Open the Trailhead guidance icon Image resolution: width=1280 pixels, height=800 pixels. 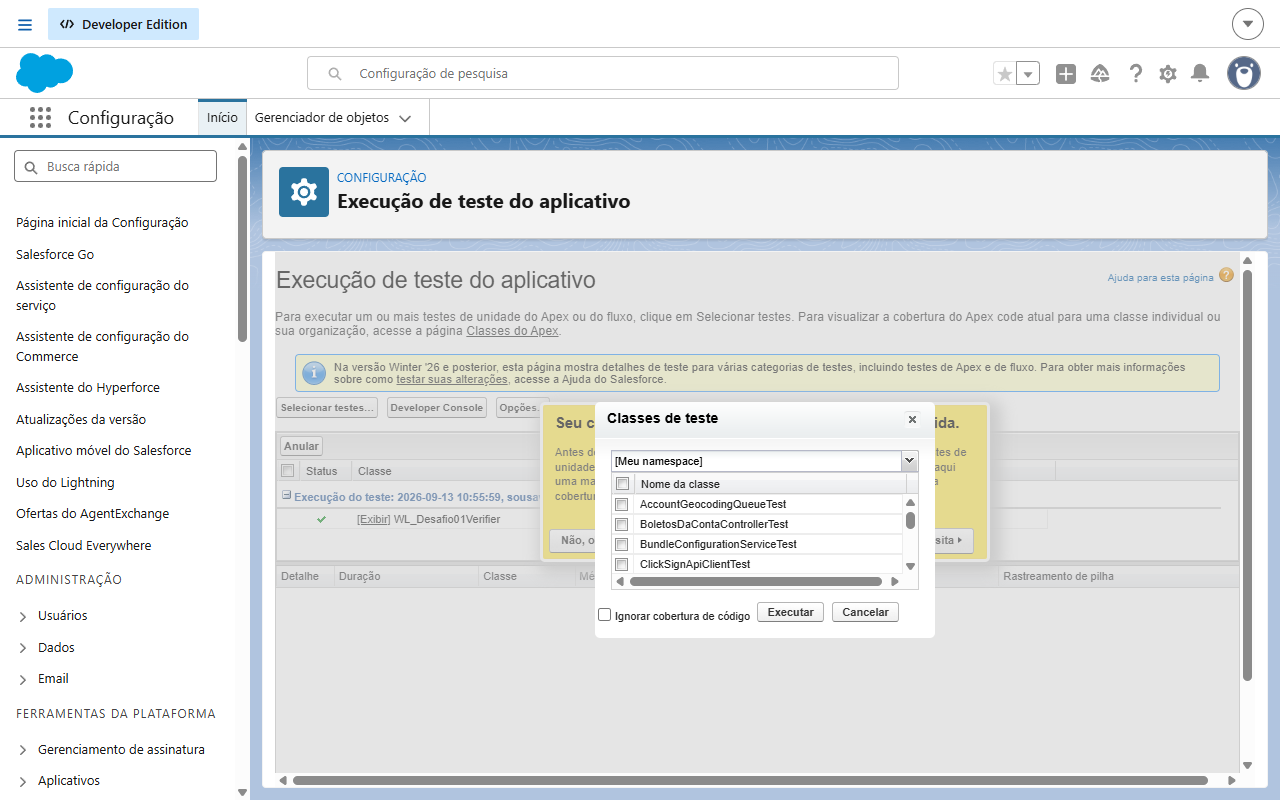(x=1100, y=74)
